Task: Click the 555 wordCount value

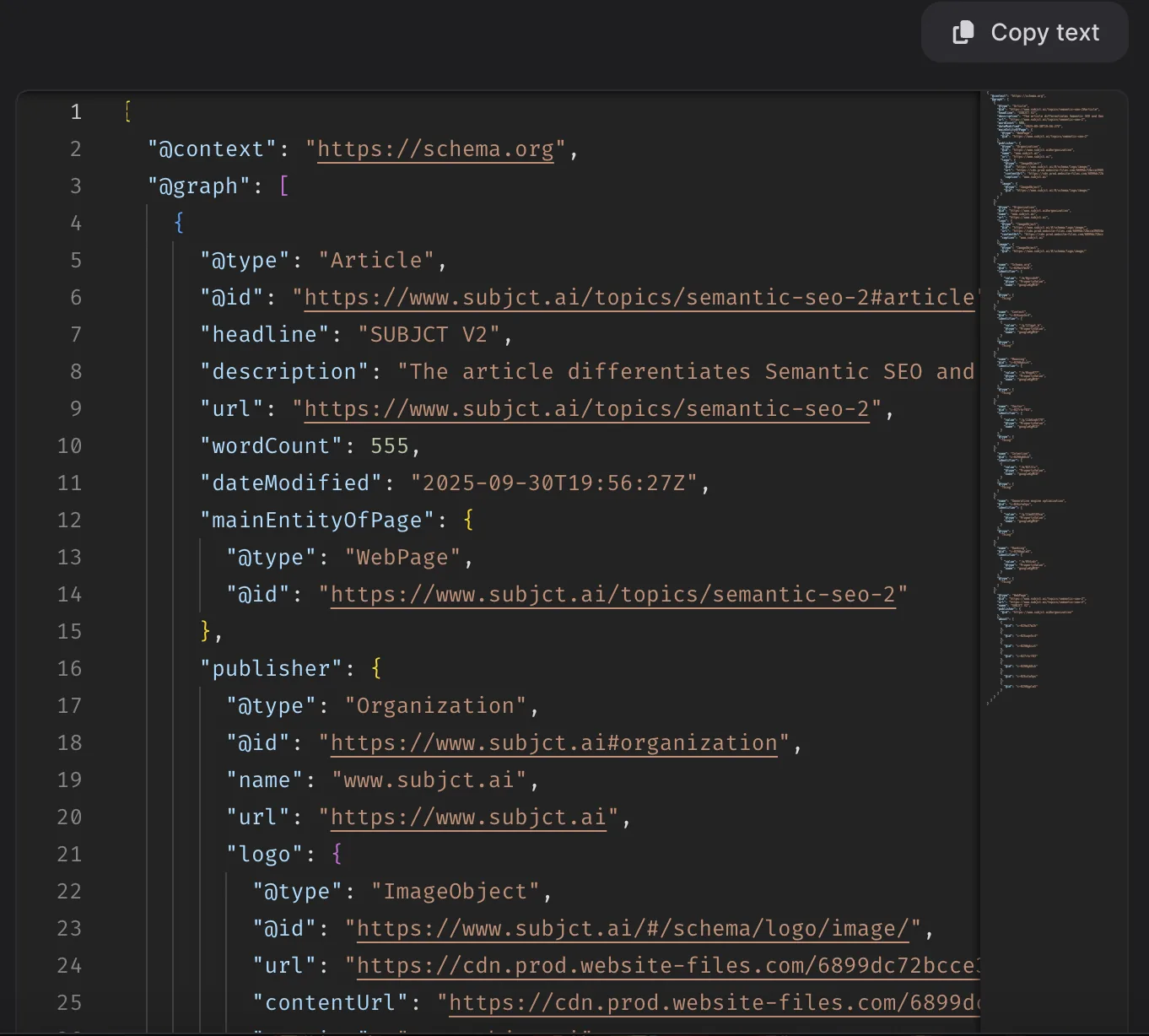Action: (390, 446)
